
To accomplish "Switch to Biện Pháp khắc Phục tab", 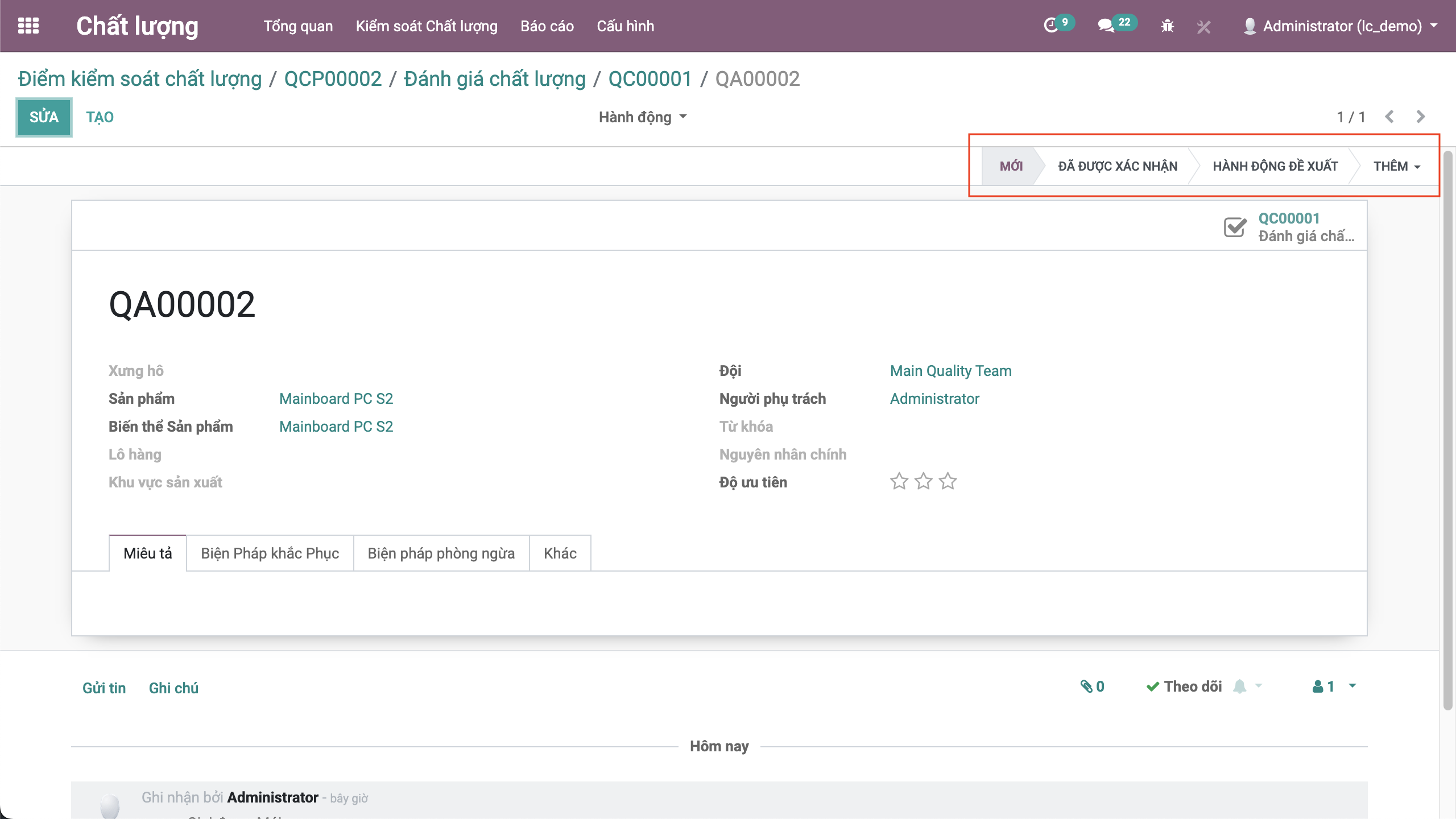I will (x=270, y=553).
